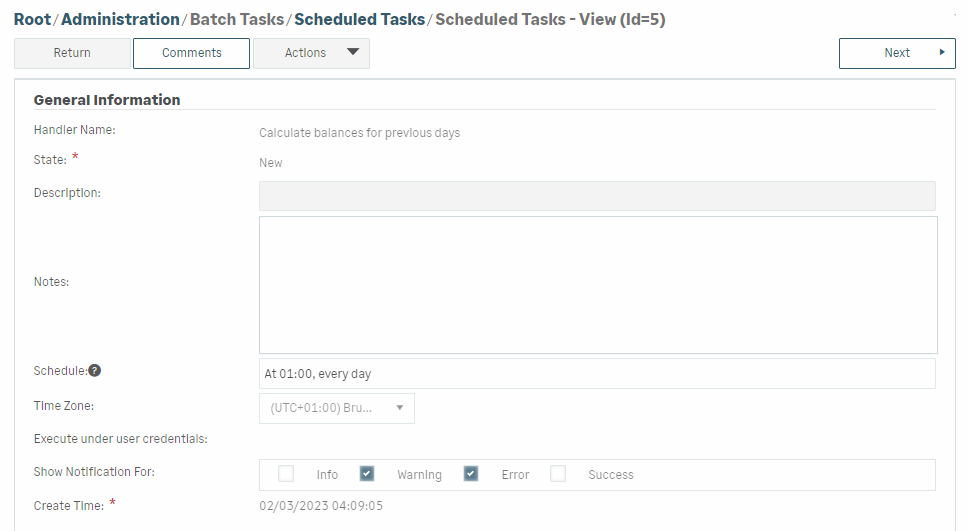
Task: Click the Return button
Action: click(x=72, y=53)
